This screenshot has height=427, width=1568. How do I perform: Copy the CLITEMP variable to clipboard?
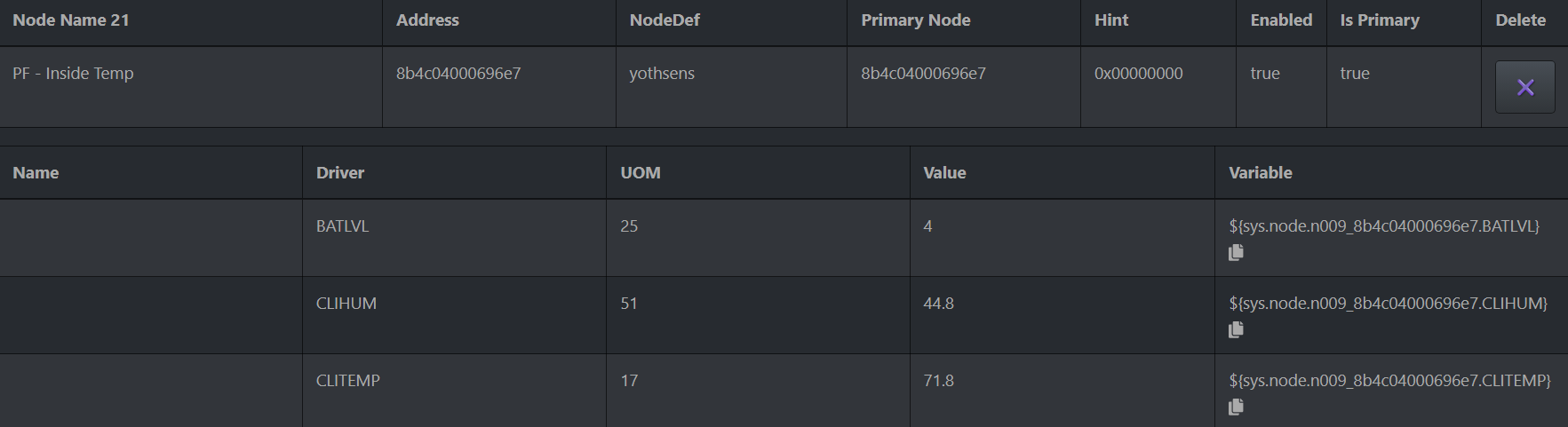pyautogui.click(x=1236, y=407)
